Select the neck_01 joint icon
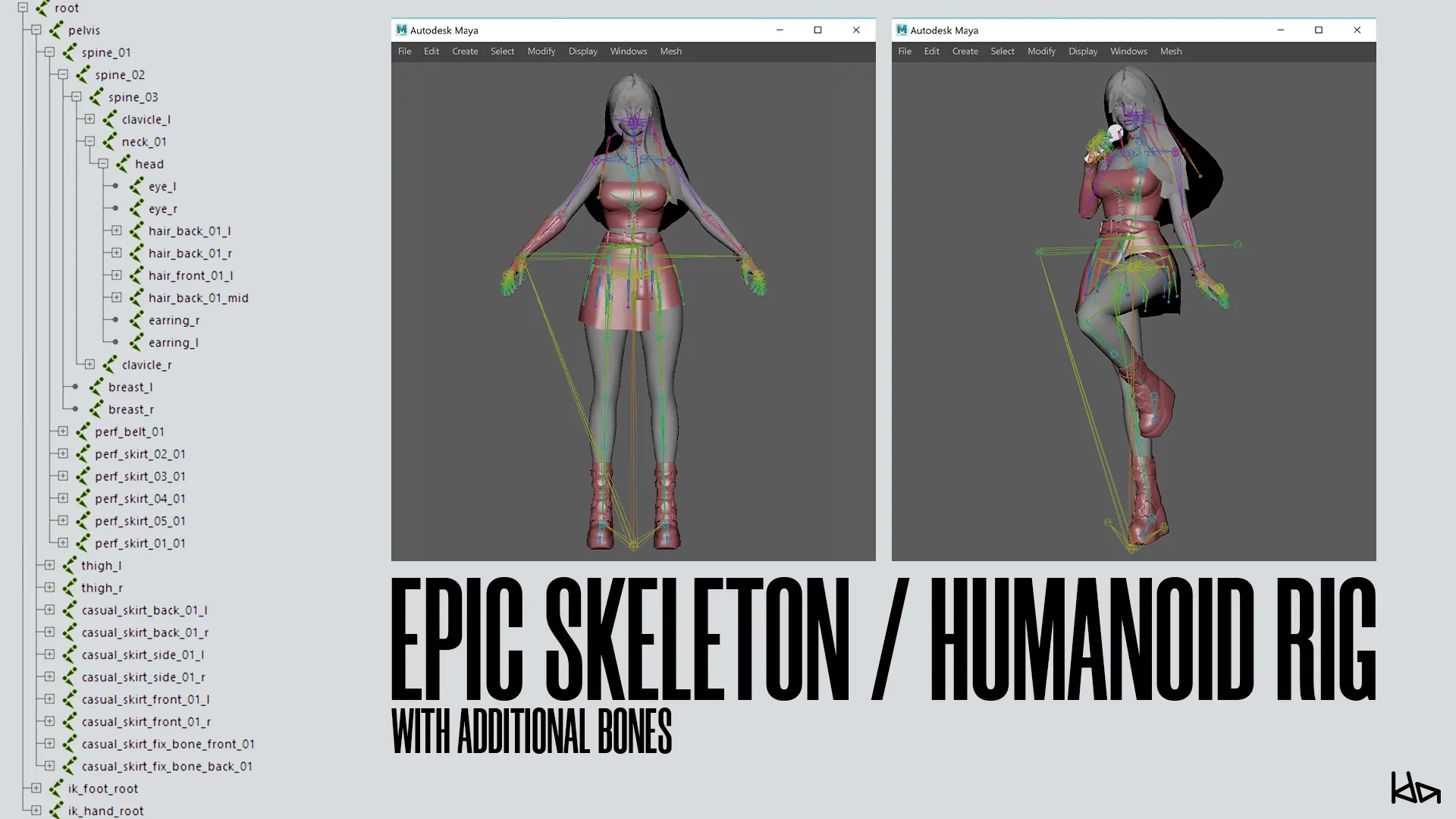Screen dimensions: 1456x819 pos(109,142)
